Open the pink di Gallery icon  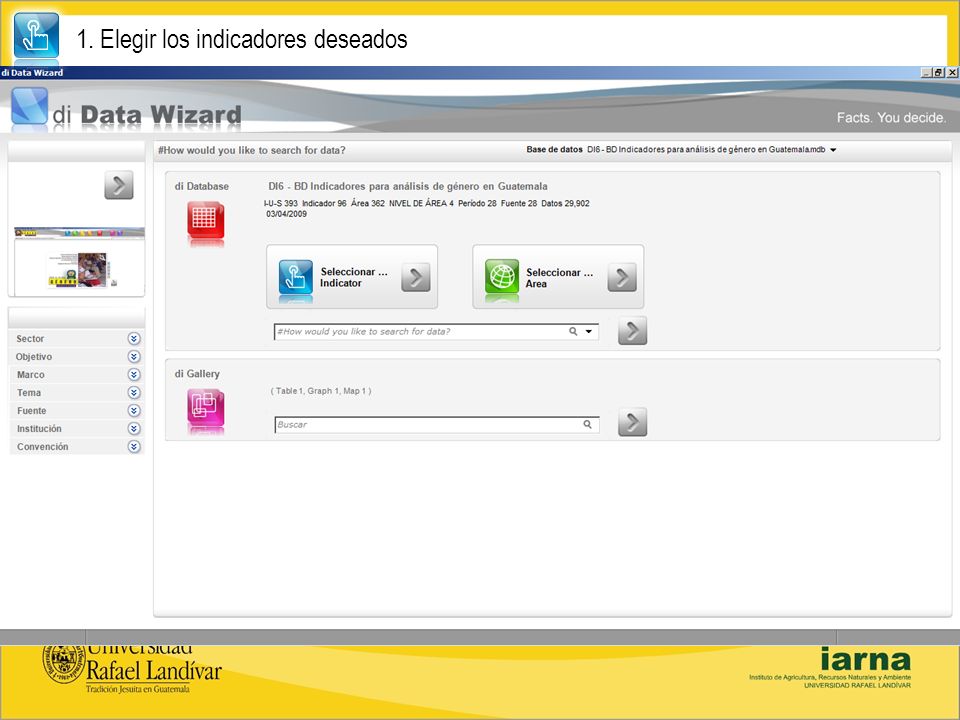pos(206,408)
